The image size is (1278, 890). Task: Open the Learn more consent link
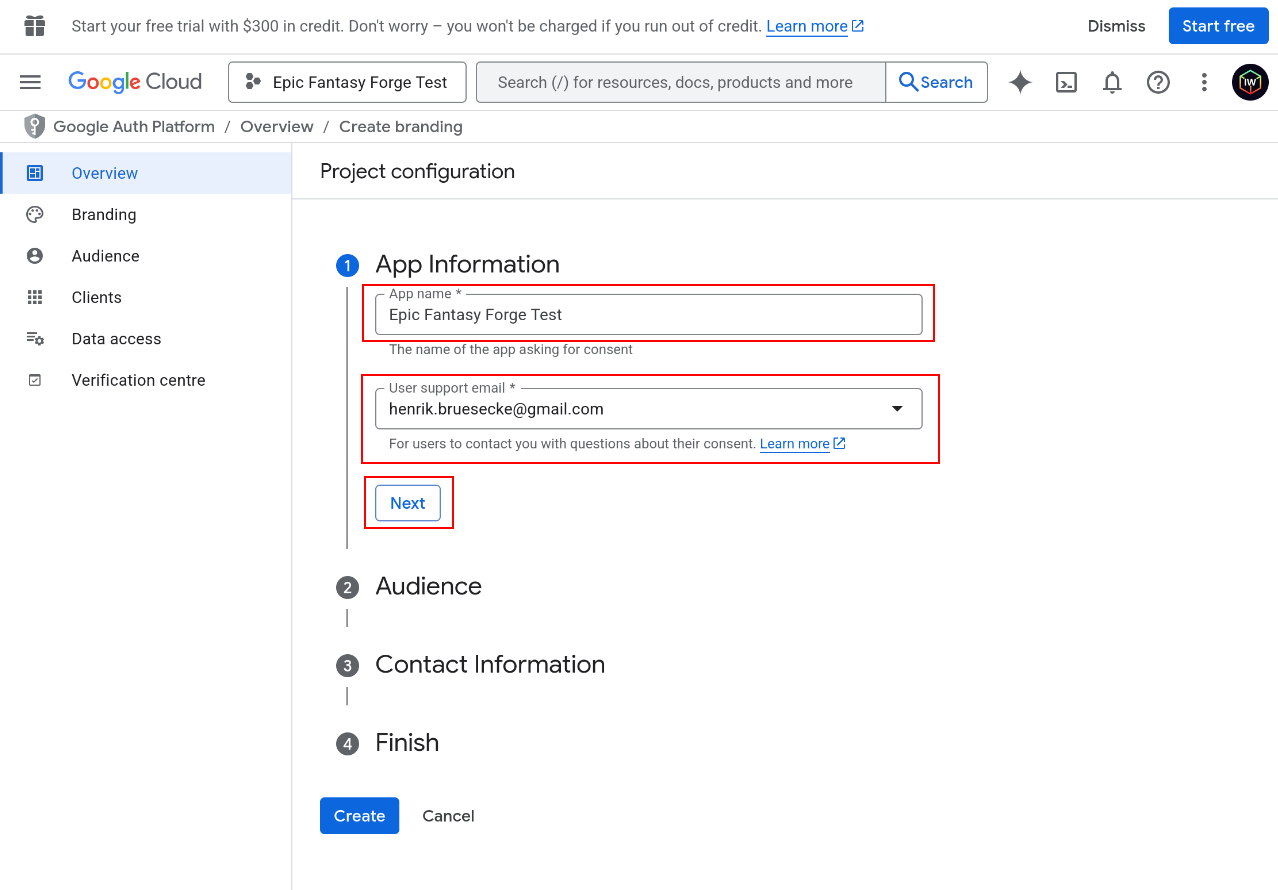[x=795, y=443]
